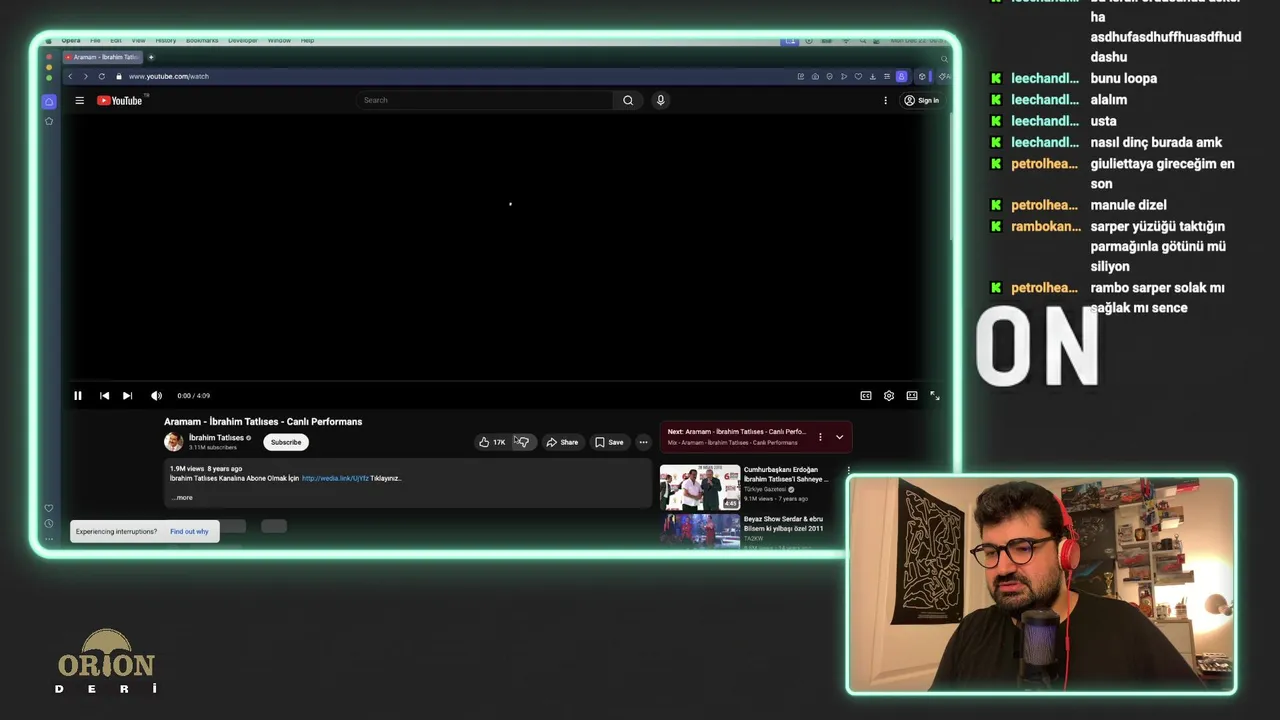The width and height of the screenshot is (1280, 720).
Task: Select the Aramam - İbrahim Tatlıses tab
Action: point(103,57)
